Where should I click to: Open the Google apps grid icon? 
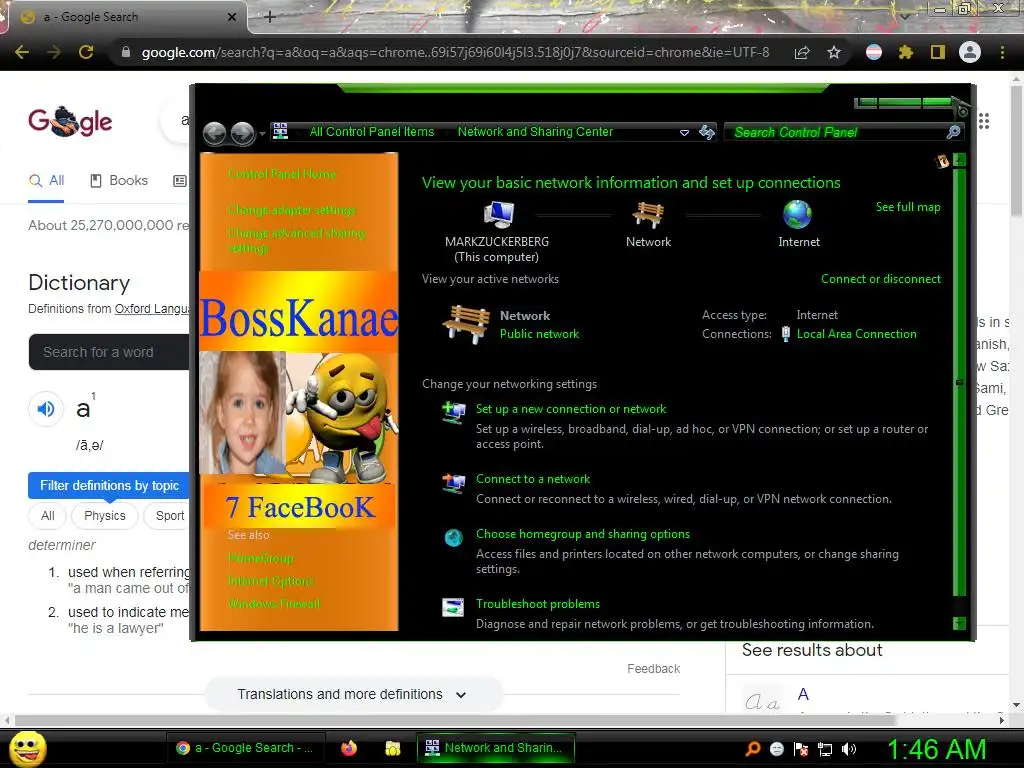984,121
